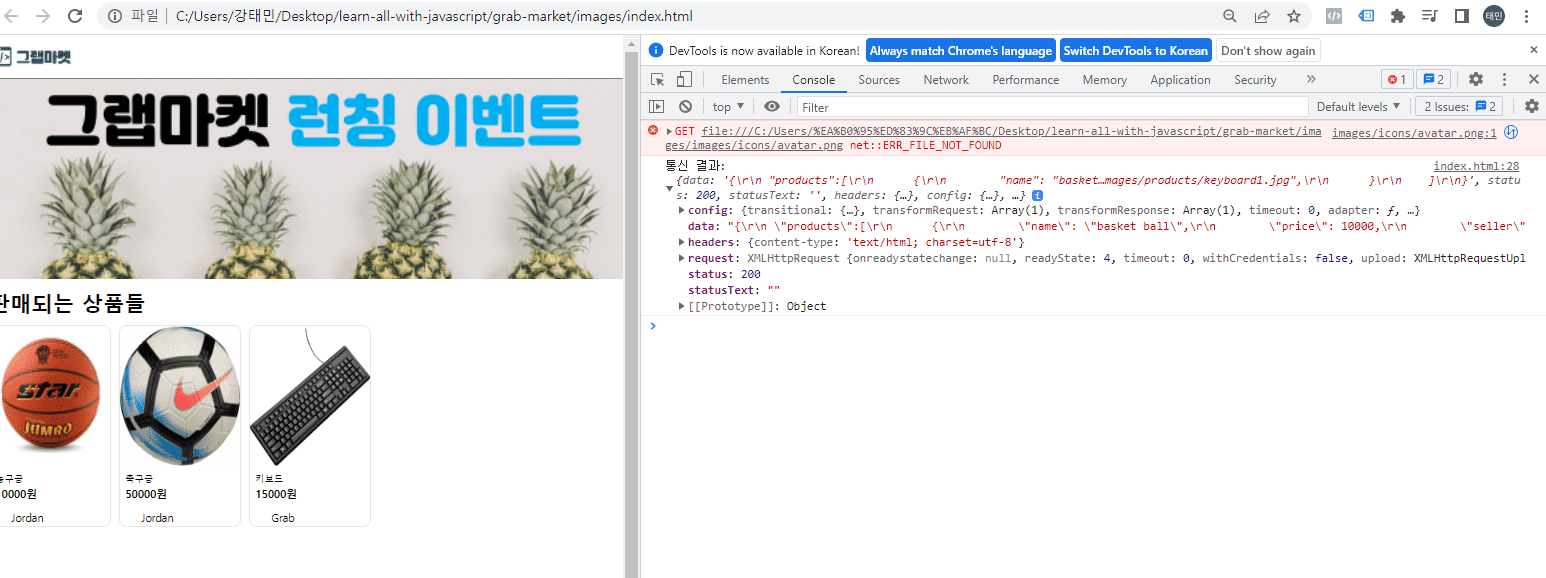The width and height of the screenshot is (1546, 578).
Task: Click the blue messages badge showing 2
Action: [x=1434, y=79]
